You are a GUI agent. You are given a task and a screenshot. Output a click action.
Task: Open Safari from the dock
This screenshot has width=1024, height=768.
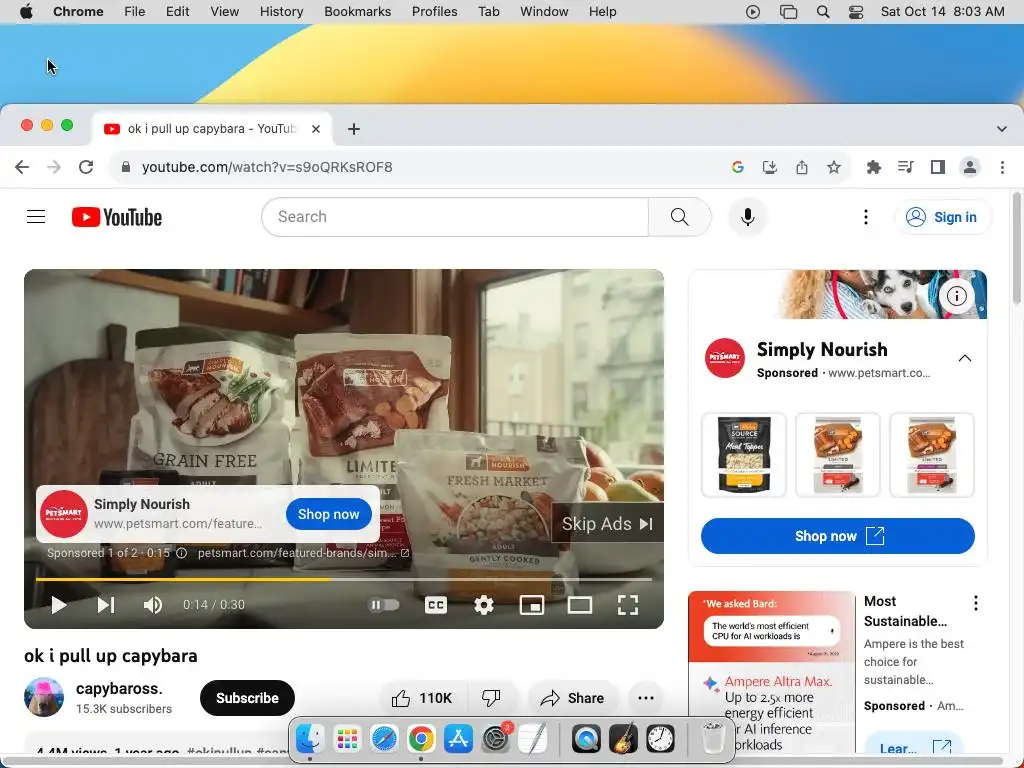click(x=384, y=739)
